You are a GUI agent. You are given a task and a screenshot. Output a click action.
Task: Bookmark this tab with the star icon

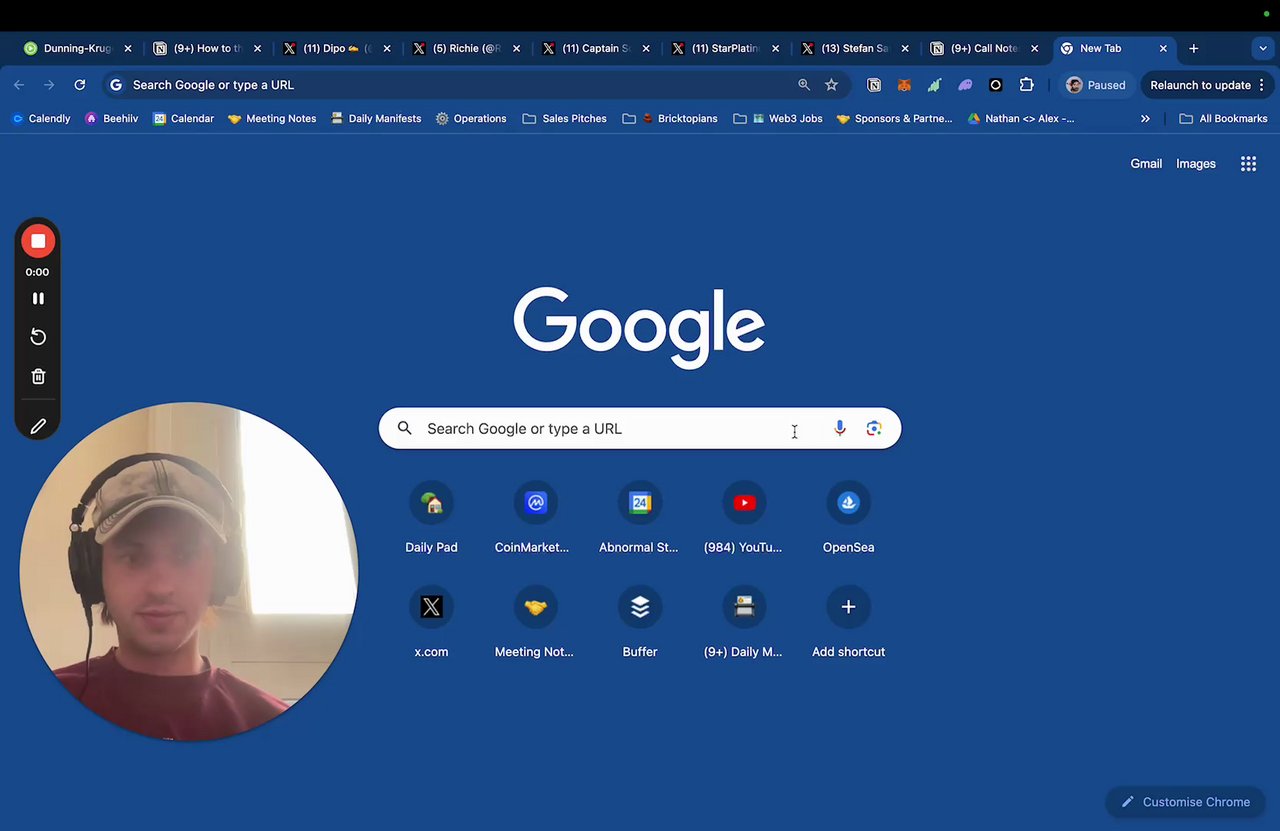(831, 85)
